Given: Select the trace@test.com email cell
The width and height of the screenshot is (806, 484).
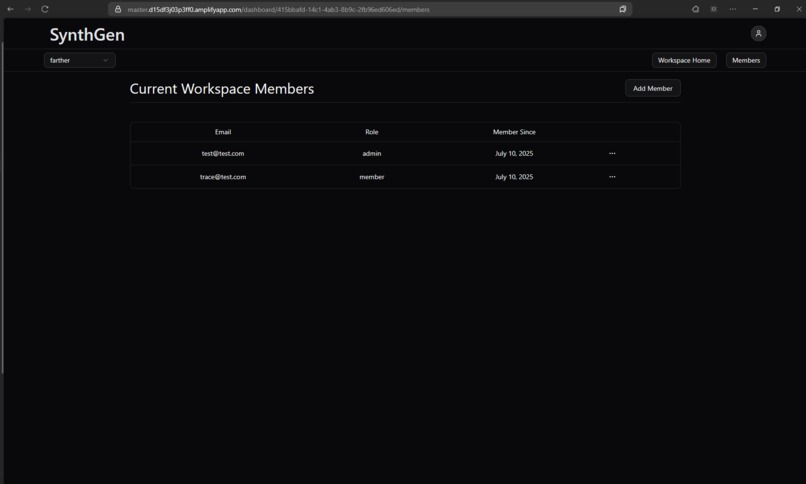Looking at the screenshot, I should coord(223,177).
